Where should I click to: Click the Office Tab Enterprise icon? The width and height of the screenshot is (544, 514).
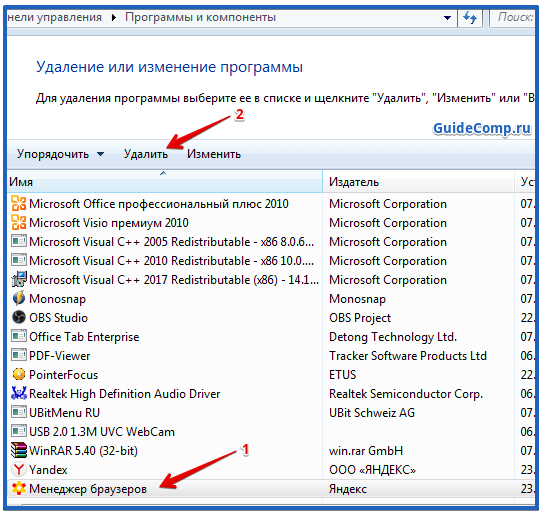click(18, 336)
